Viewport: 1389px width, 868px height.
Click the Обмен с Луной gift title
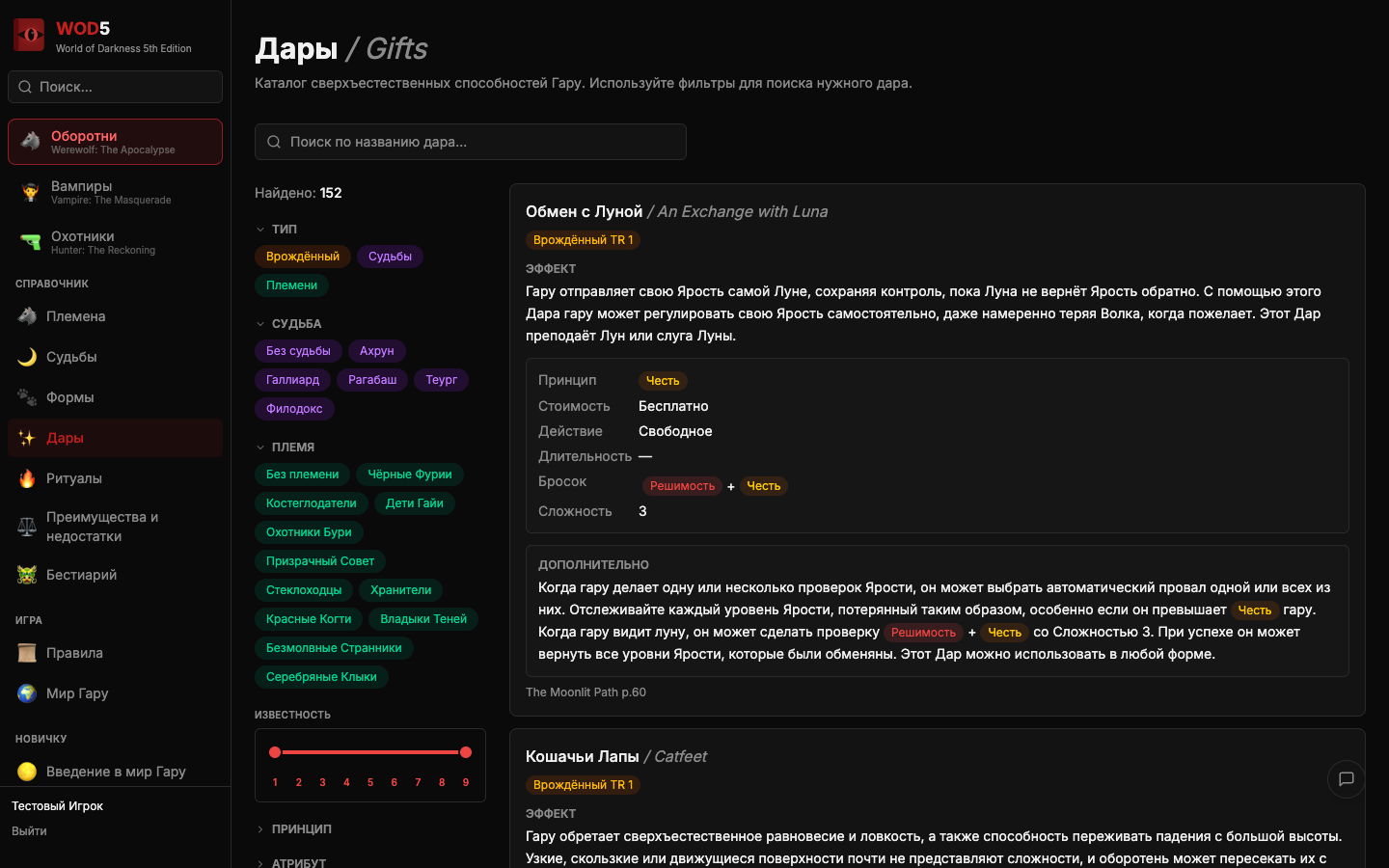pyautogui.click(x=584, y=211)
